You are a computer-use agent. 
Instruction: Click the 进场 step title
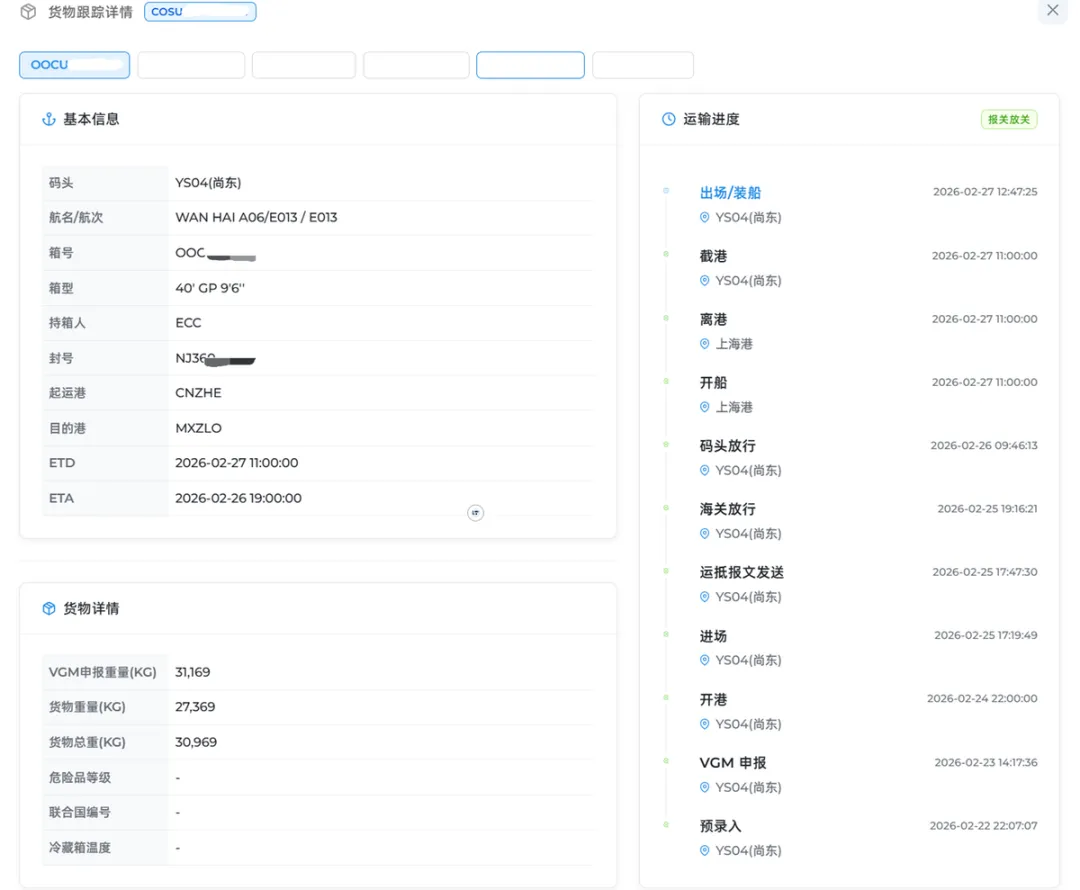pos(713,637)
